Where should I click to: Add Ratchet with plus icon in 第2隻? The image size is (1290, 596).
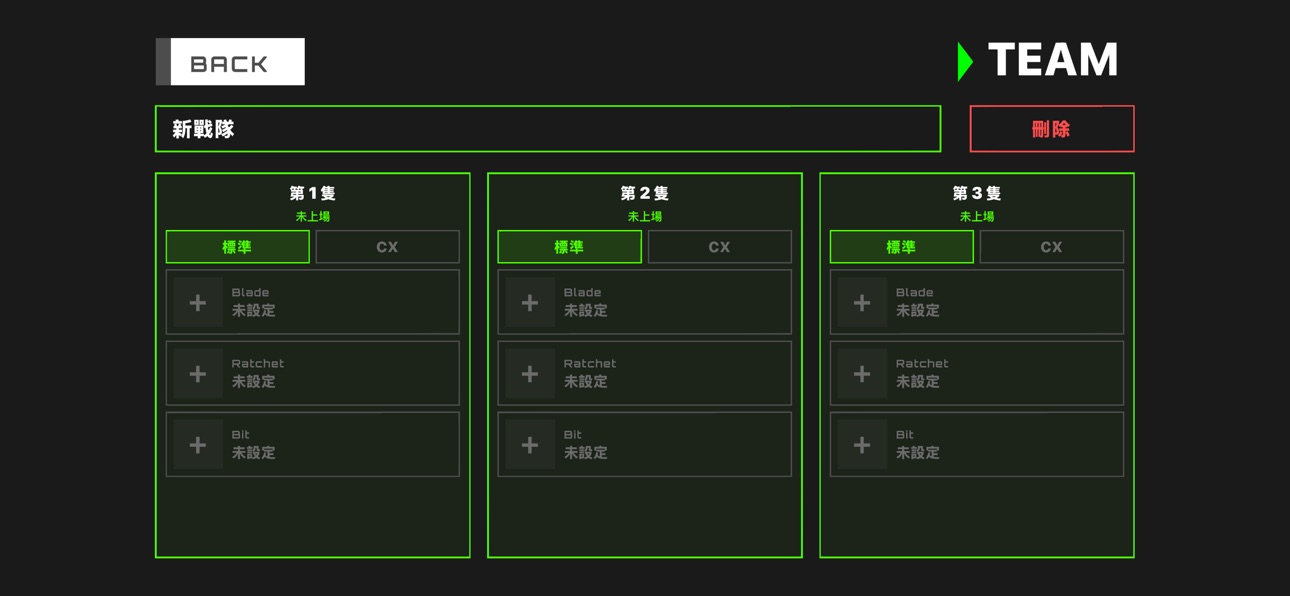[530, 374]
